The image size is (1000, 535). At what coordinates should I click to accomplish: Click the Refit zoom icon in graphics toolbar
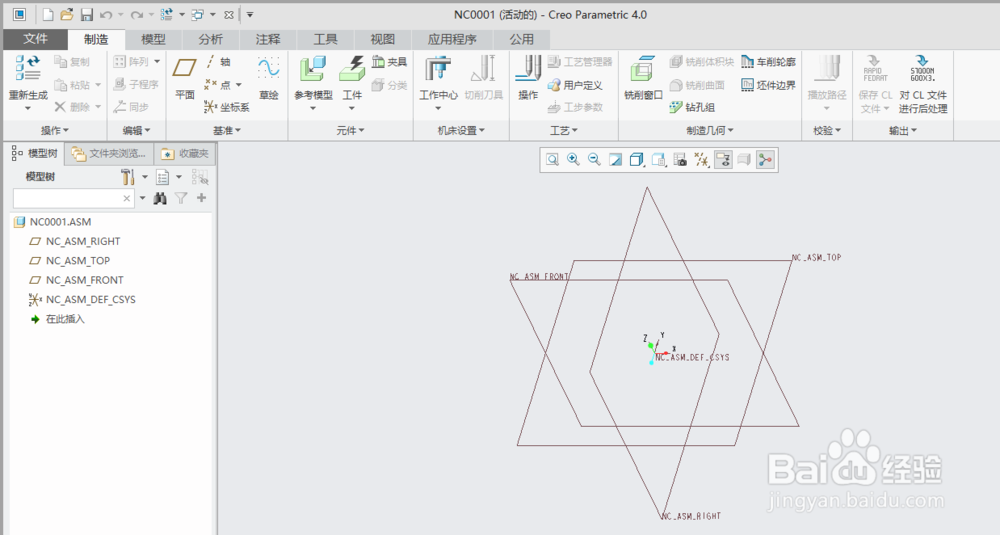click(x=552, y=159)
